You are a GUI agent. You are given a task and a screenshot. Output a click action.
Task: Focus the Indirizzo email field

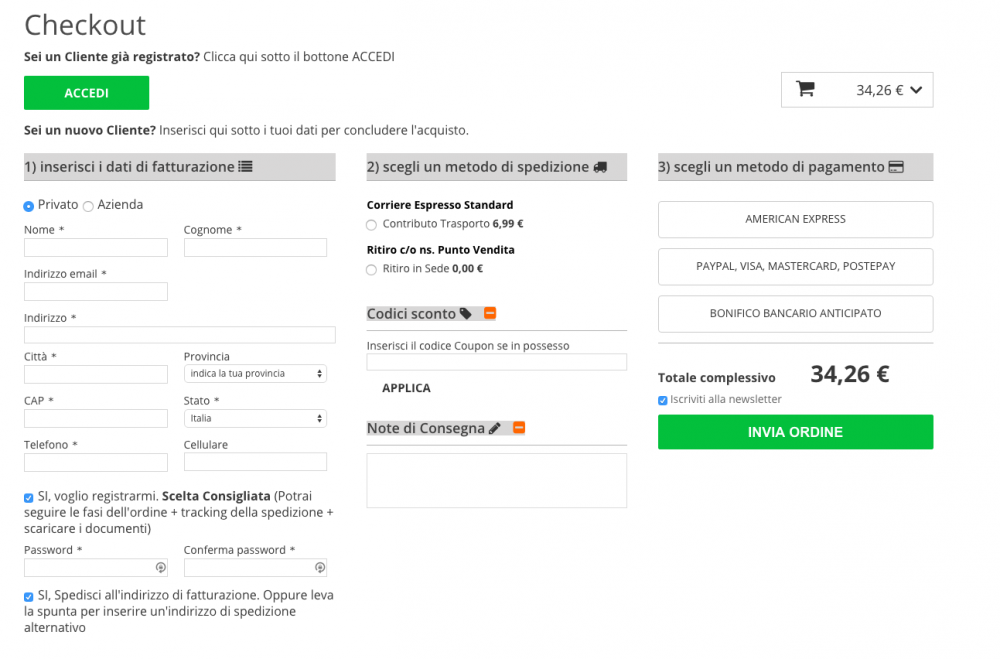point(96,292)
